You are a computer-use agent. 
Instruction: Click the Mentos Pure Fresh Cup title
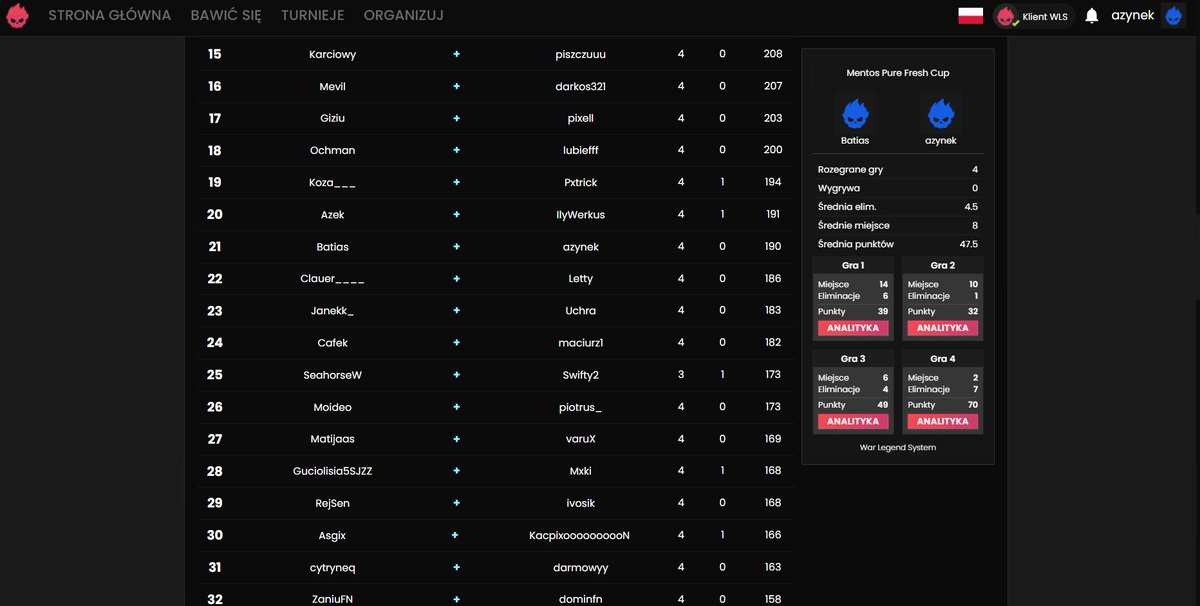pos(898,73)
